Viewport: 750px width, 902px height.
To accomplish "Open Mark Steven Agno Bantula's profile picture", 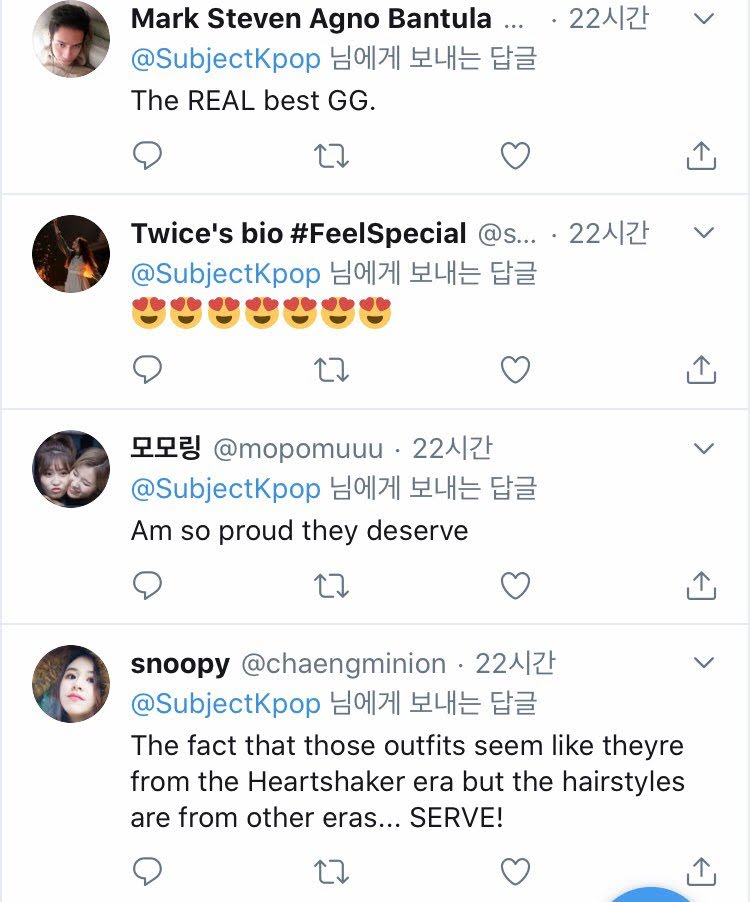I will point(71,39).
